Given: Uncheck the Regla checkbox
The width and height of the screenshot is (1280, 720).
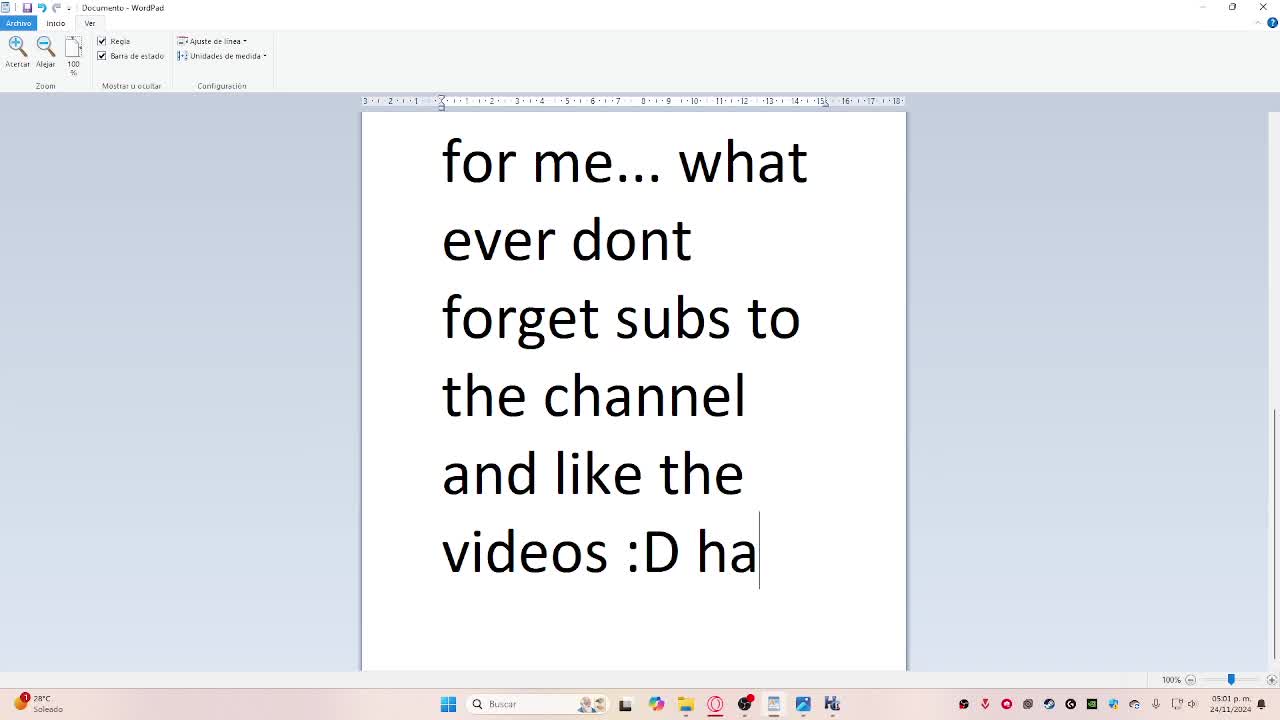Looking at the screenshot, I should [x=102, y=41].
